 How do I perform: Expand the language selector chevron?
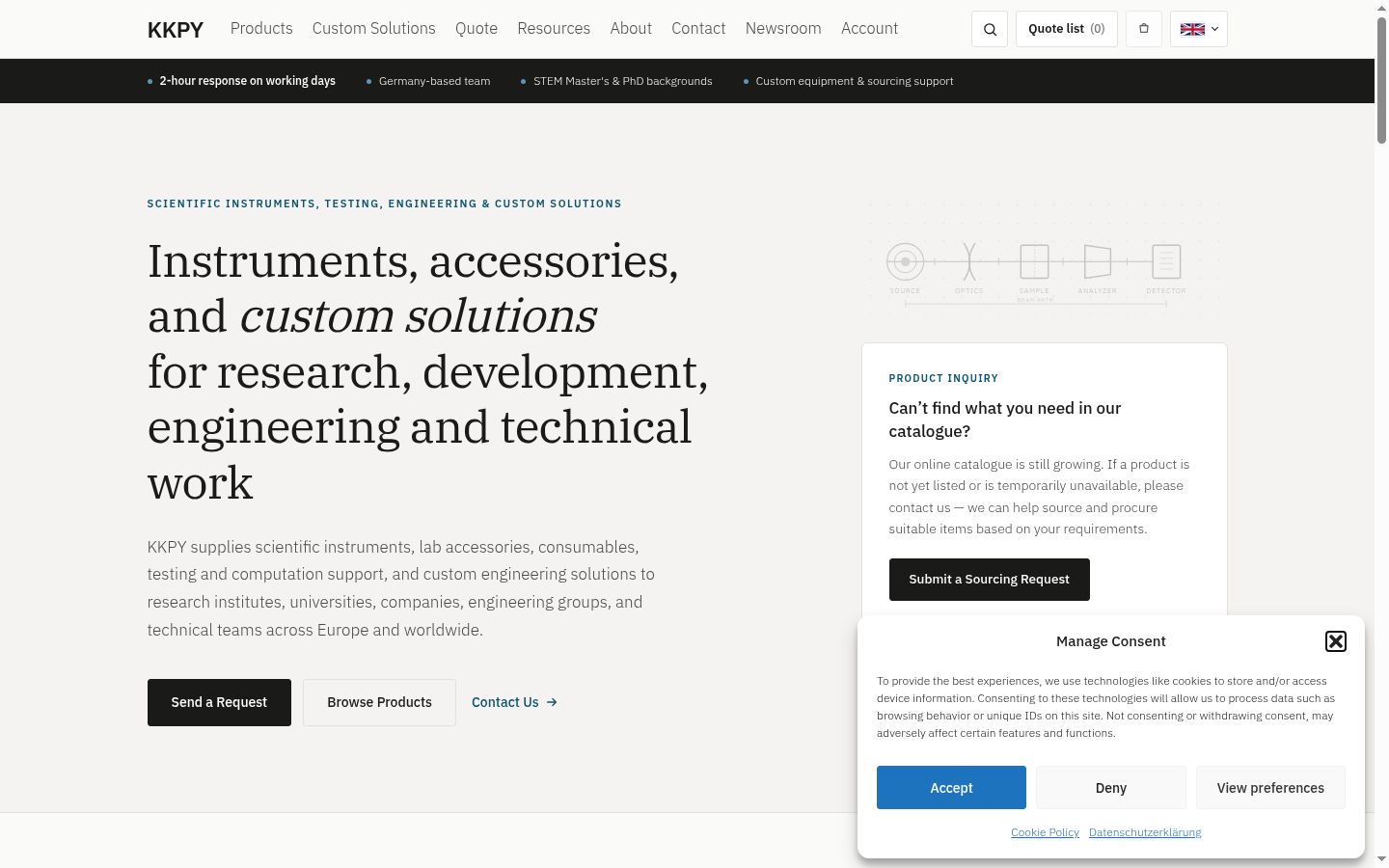(1215, 29)
